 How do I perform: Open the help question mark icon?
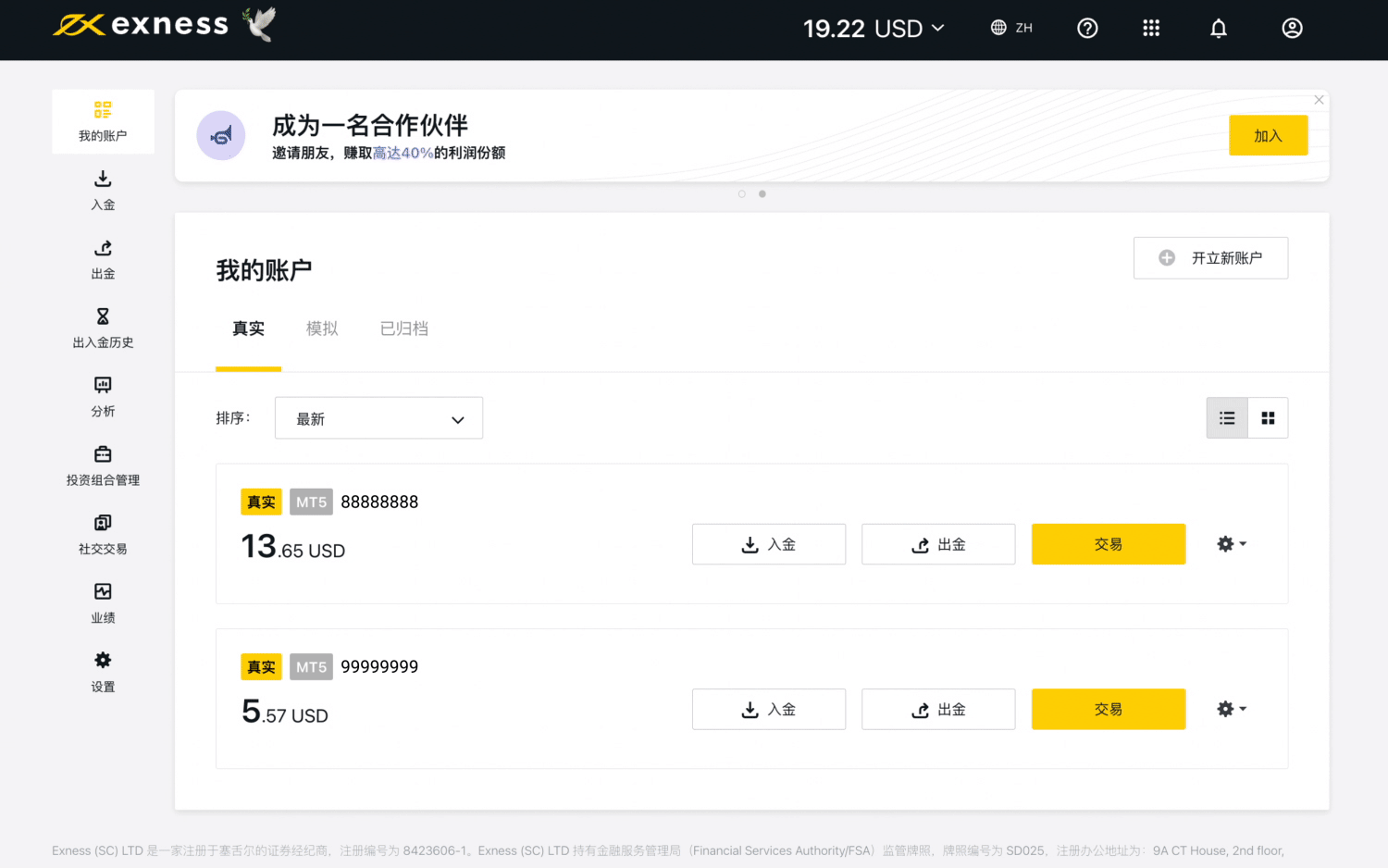coord(1087,29)
